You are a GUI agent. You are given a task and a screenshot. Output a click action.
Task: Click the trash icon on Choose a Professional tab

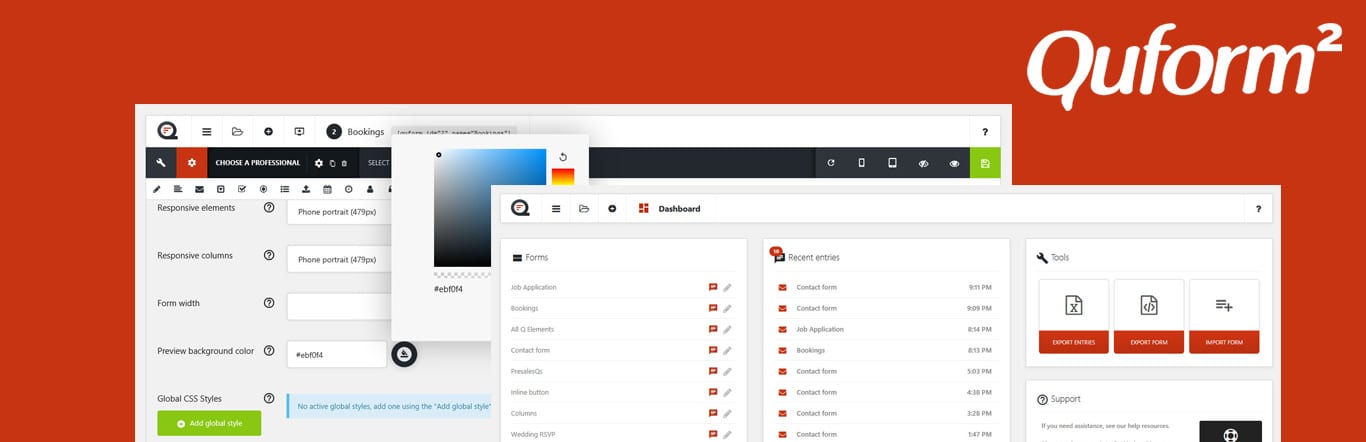pos(344,163)
